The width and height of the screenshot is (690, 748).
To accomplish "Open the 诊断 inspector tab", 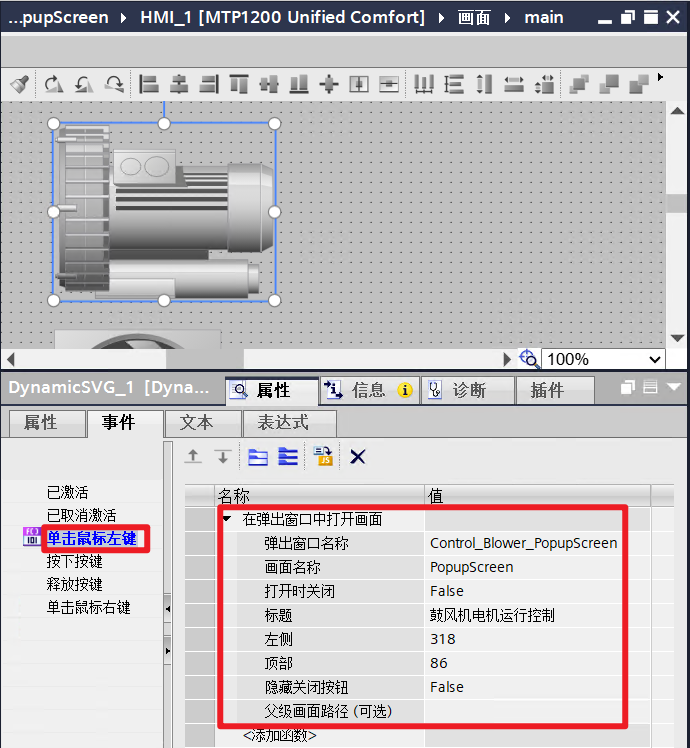I will click(x=468, y=391).
